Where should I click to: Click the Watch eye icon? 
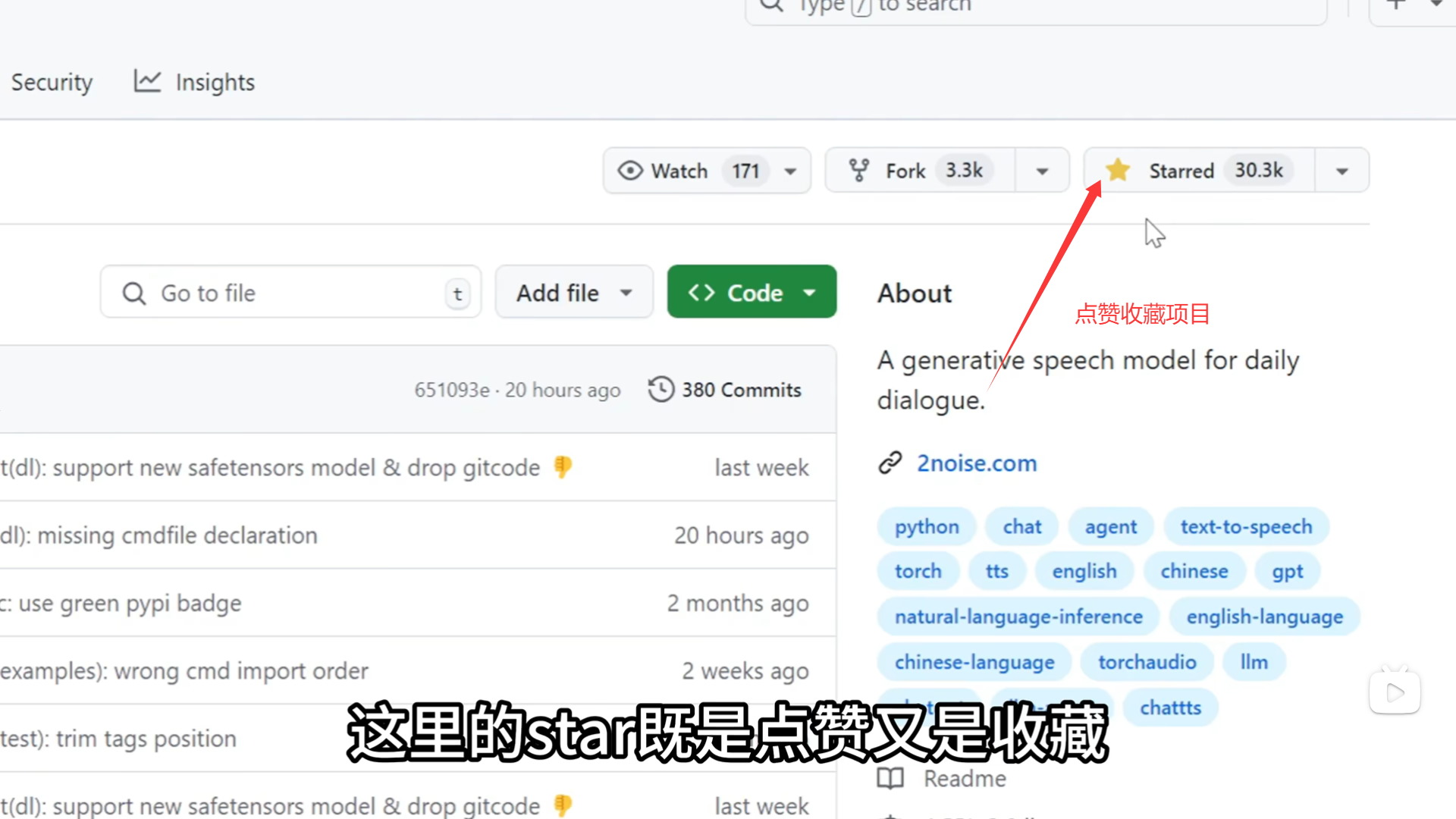[629, 171]
